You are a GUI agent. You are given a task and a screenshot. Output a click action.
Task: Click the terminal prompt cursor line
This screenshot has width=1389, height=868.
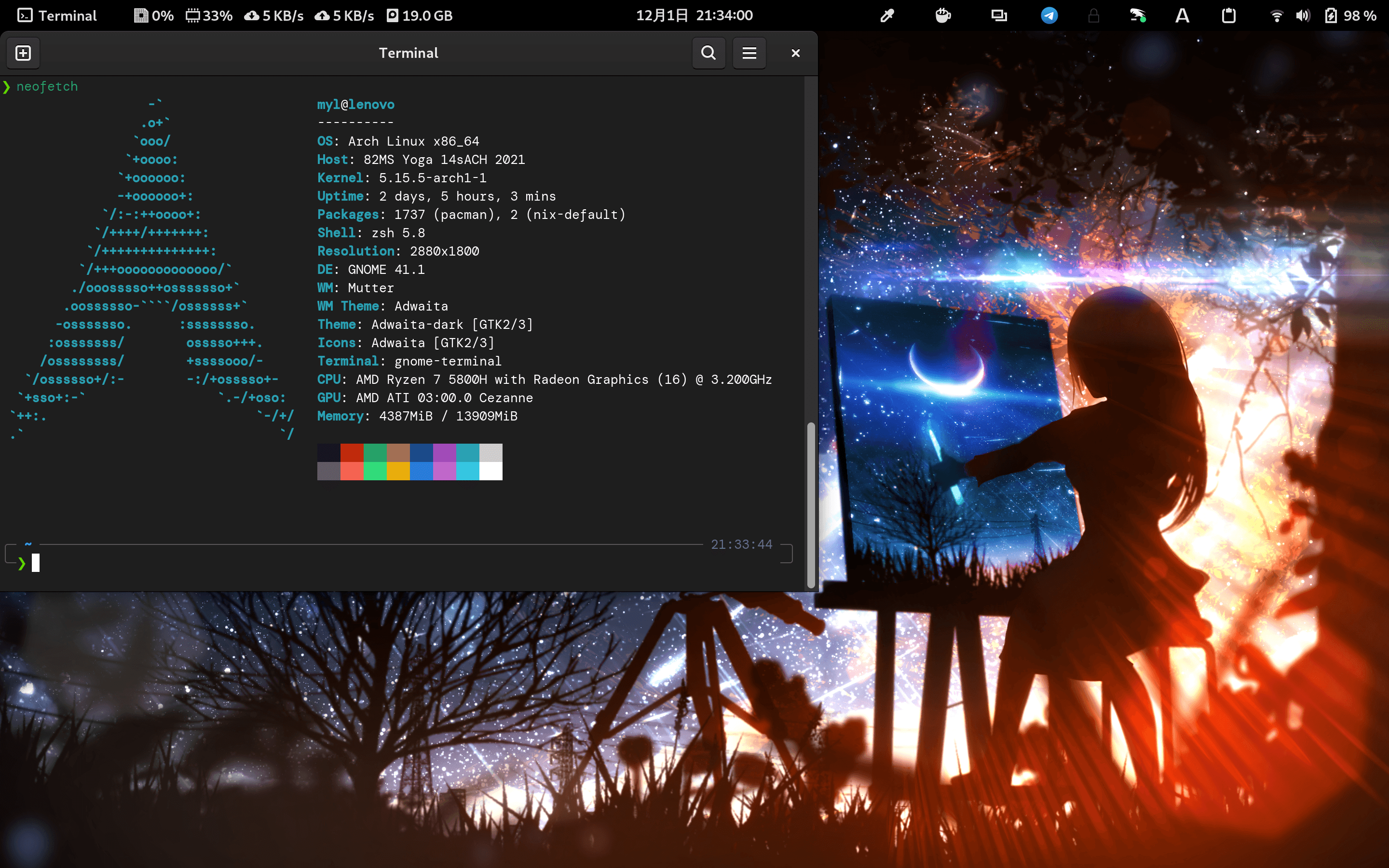[x=36, y=563]
